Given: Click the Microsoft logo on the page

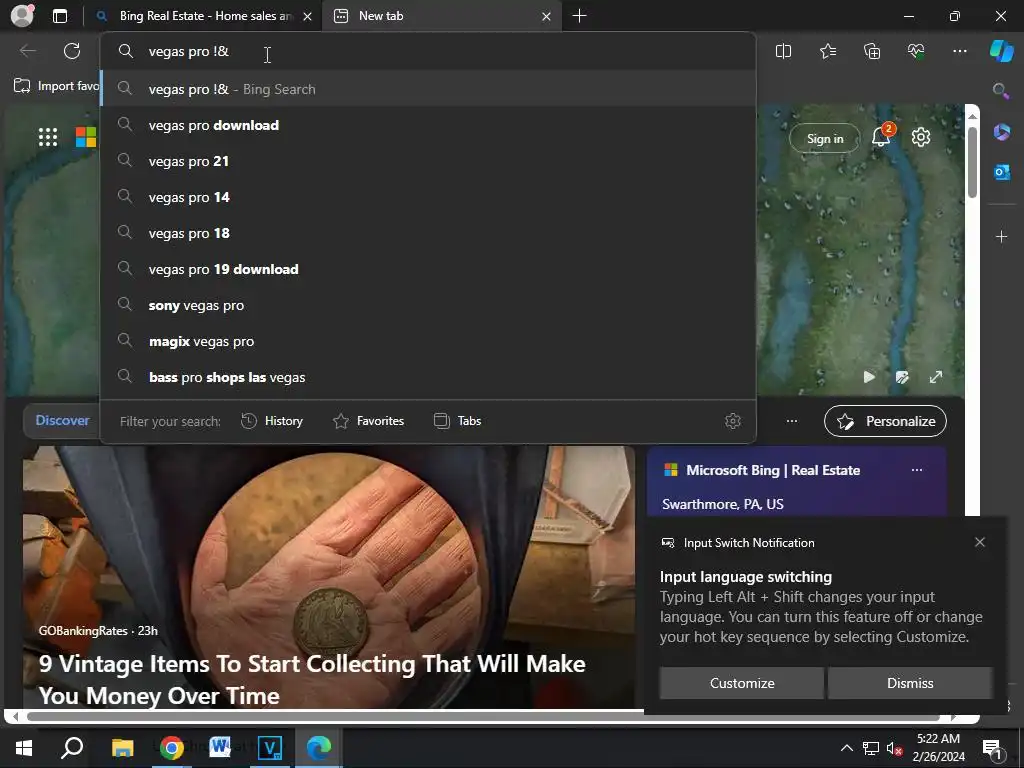Looking at the screenshot, I should 86,137.
